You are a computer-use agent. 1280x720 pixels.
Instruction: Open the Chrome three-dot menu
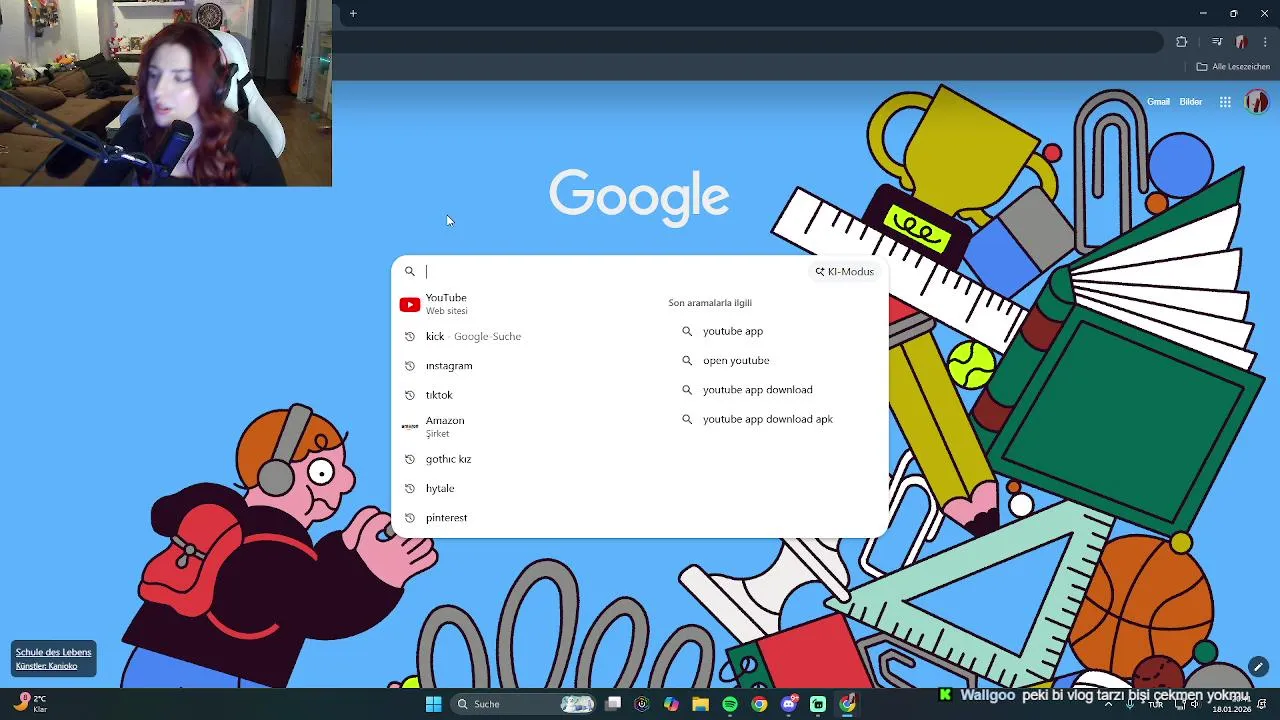(1265, 42)
